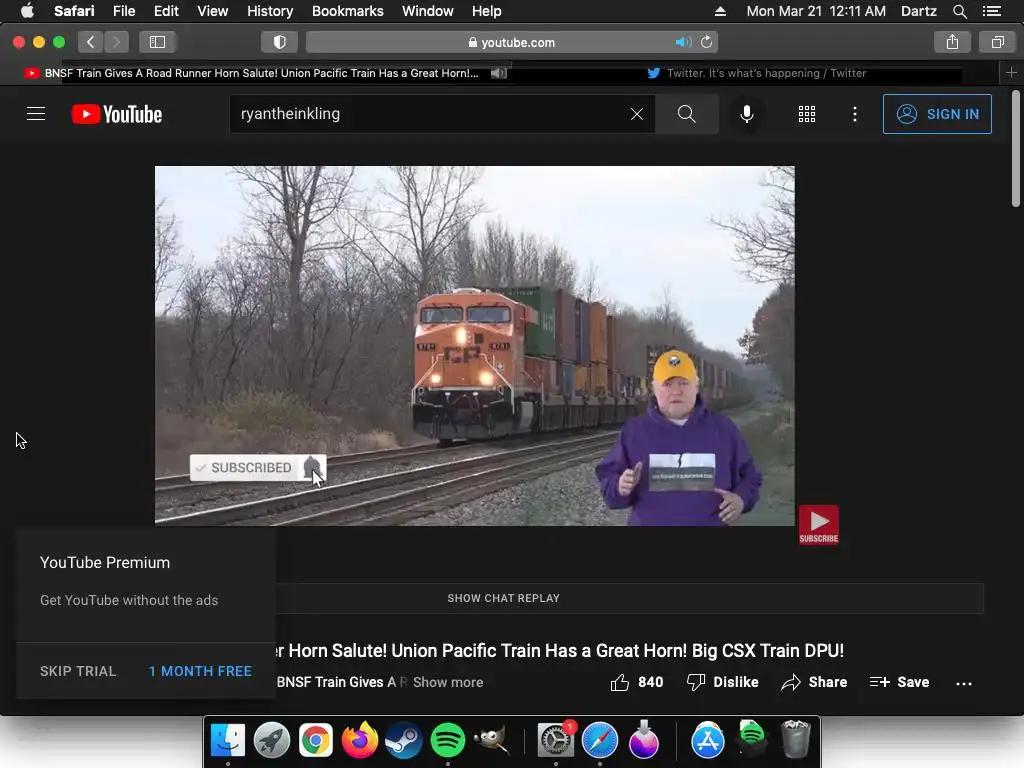Open the History menu
The height and width of the screenshot is (768, 1024).
(x=270, y=11)
